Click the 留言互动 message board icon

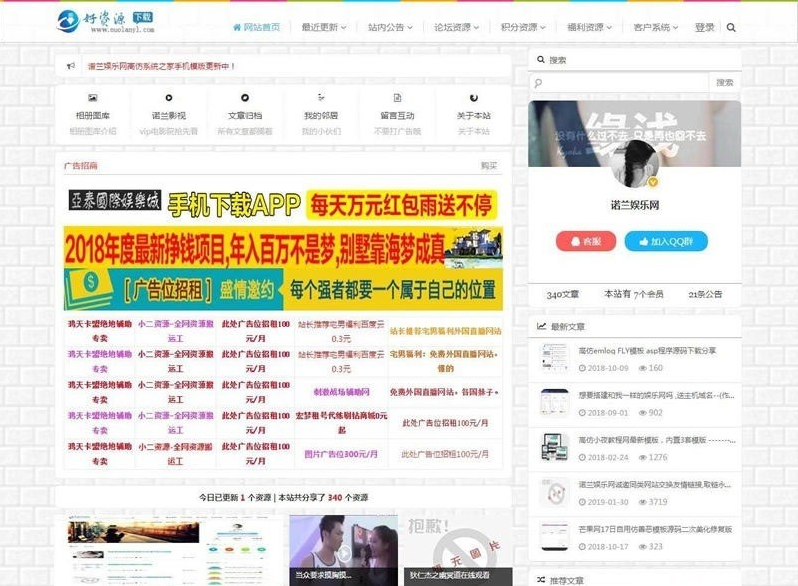(x=397, y=98)
